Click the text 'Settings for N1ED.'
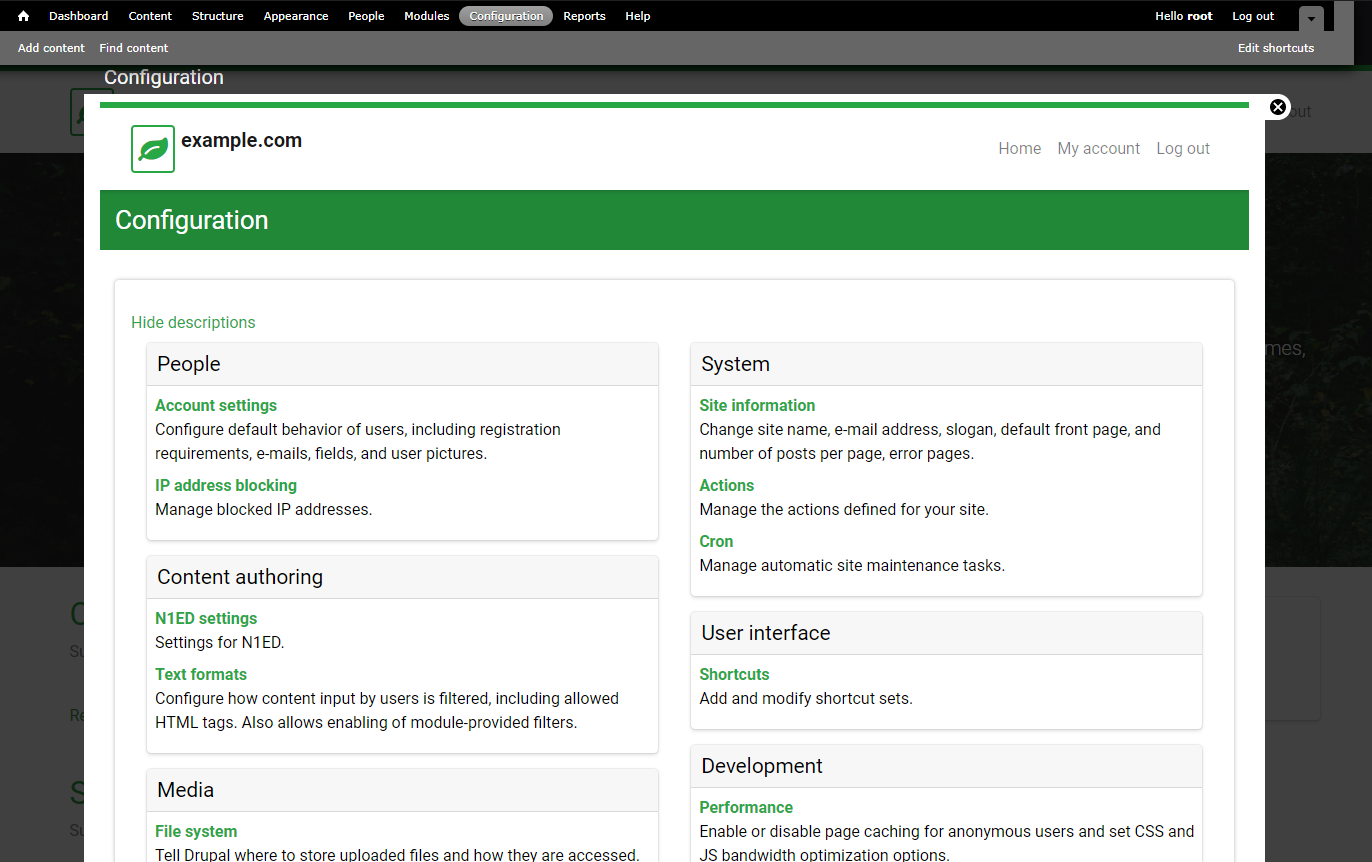Image resolution: width=1372 pixels, height=862 pixels. pyautogui.click(x=220, y=642)
